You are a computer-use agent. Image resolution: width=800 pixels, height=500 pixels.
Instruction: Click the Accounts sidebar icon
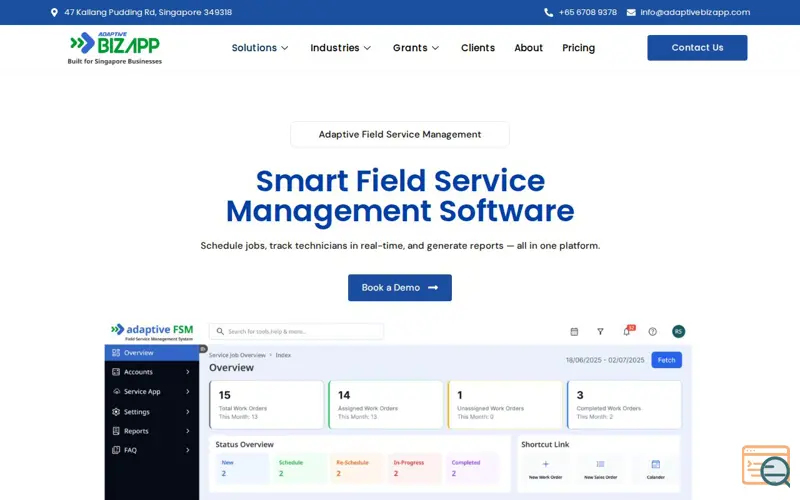pos(116,372)
